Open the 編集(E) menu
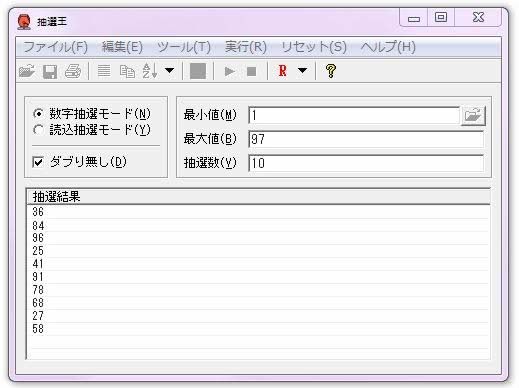This screenshot has height=388, width=519. [122, 47]
